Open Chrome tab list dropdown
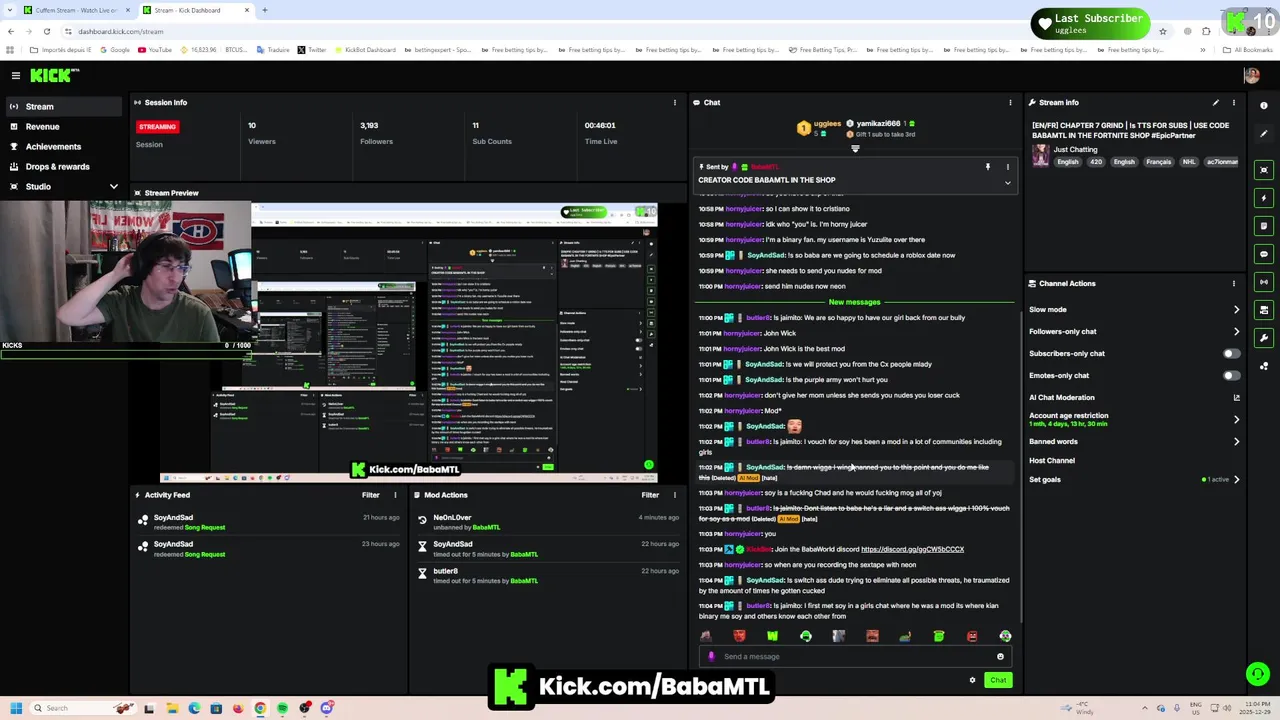The height and width of the screenshot is (720, 1280). pyautogui.click(x=10, y=10)
